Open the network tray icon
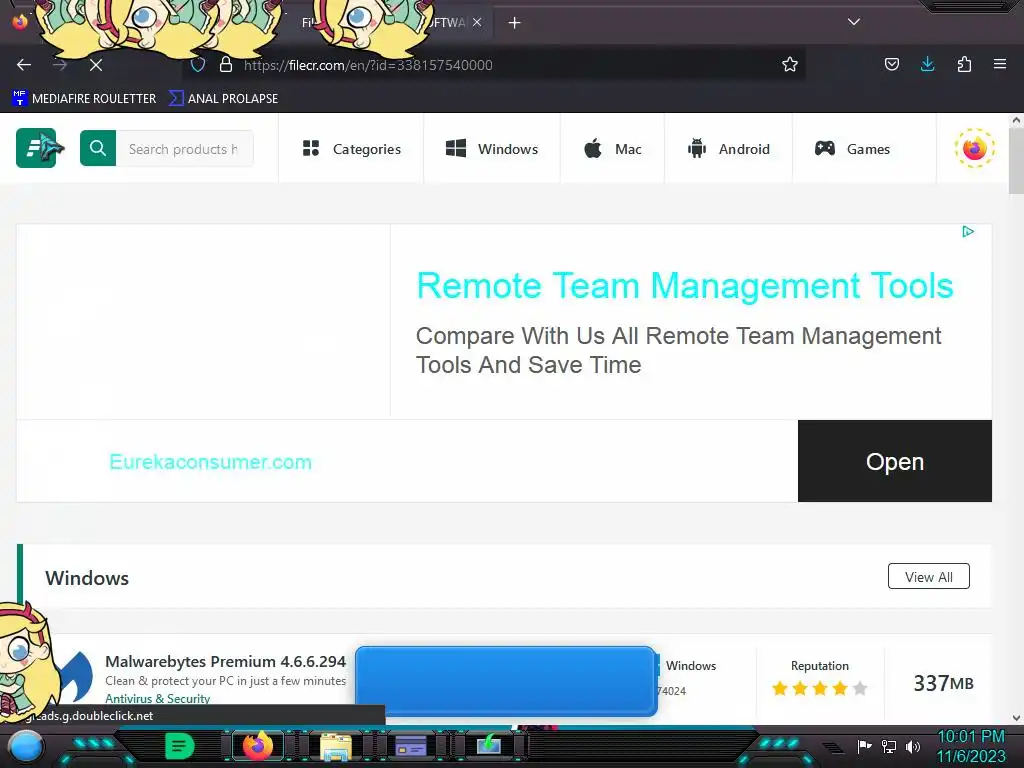The width and height of the screenshot is (1024, 768). point(889,746)
